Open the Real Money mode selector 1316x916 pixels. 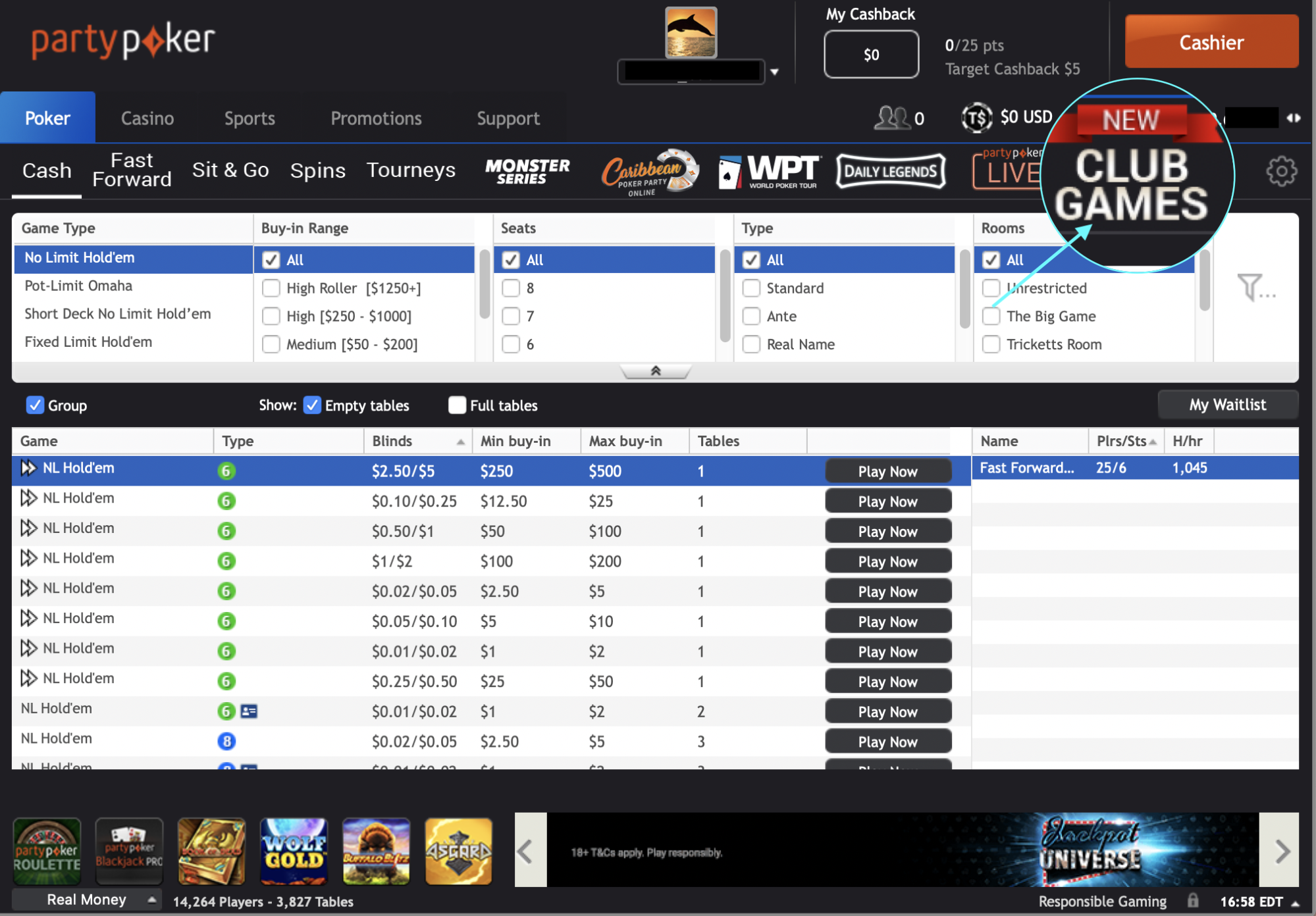pyautogui.click(x=87, y=900)
